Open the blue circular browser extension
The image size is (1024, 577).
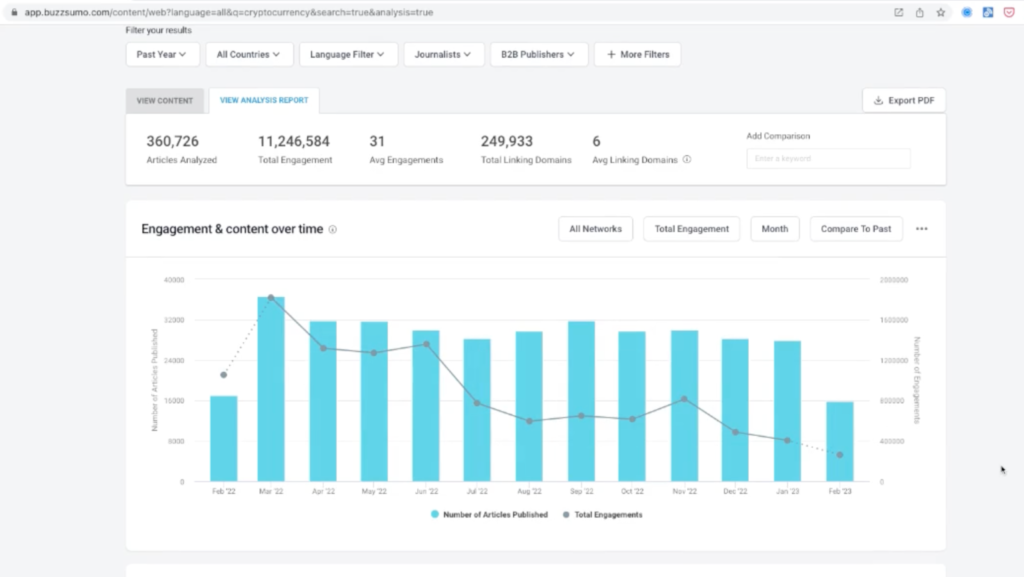coord(967,12)
